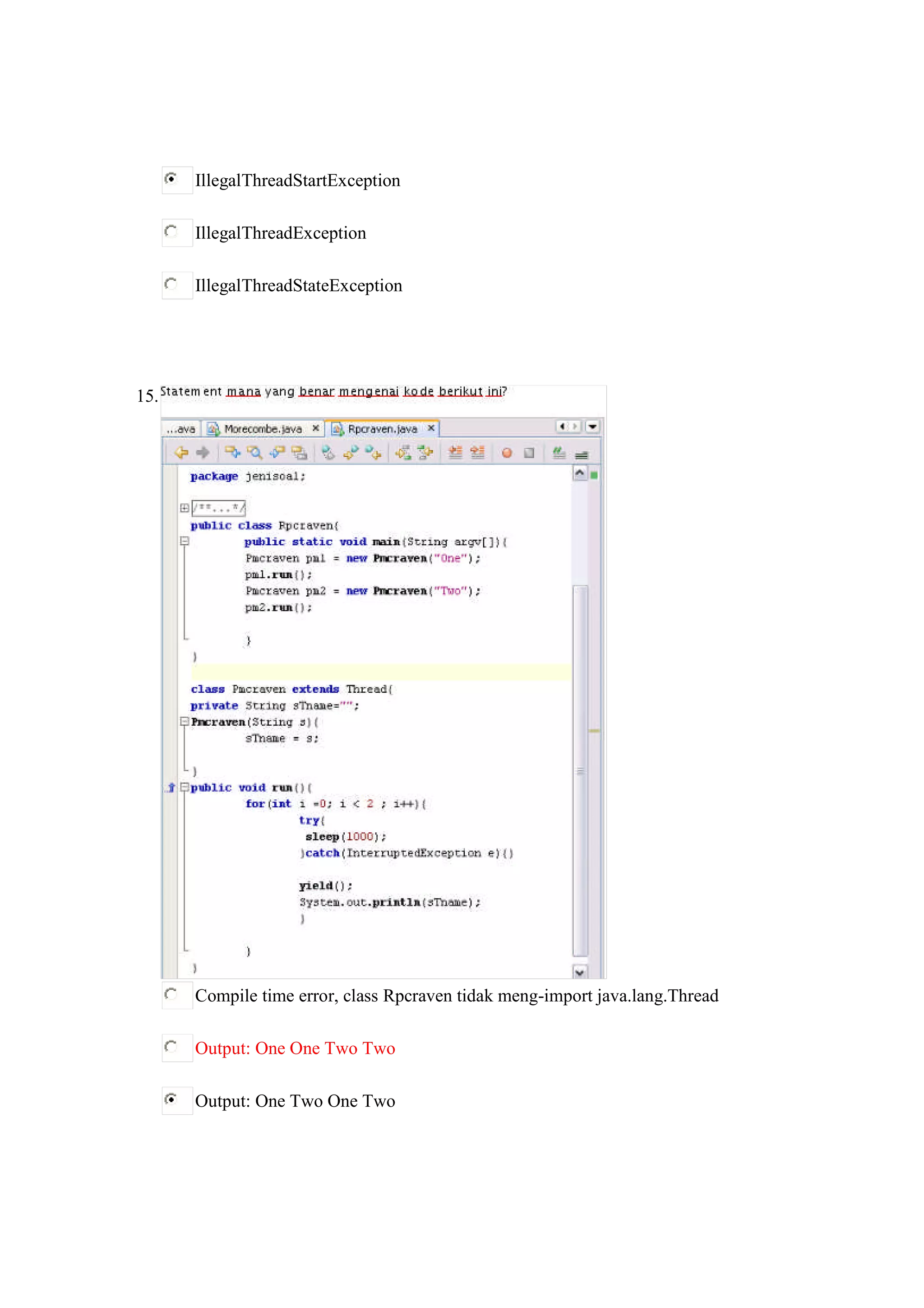Click the editor scrollbar down arrow

pyautogui.click(x=580, y=972)
